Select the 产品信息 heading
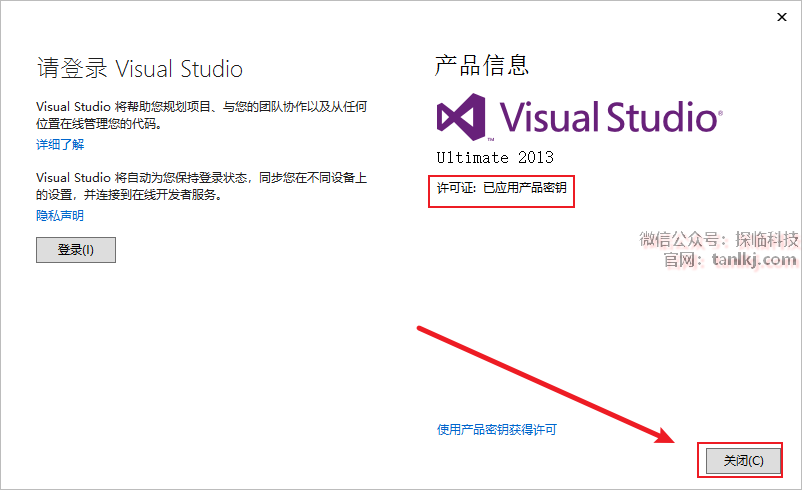802x490 pixels. click(481, 65)
